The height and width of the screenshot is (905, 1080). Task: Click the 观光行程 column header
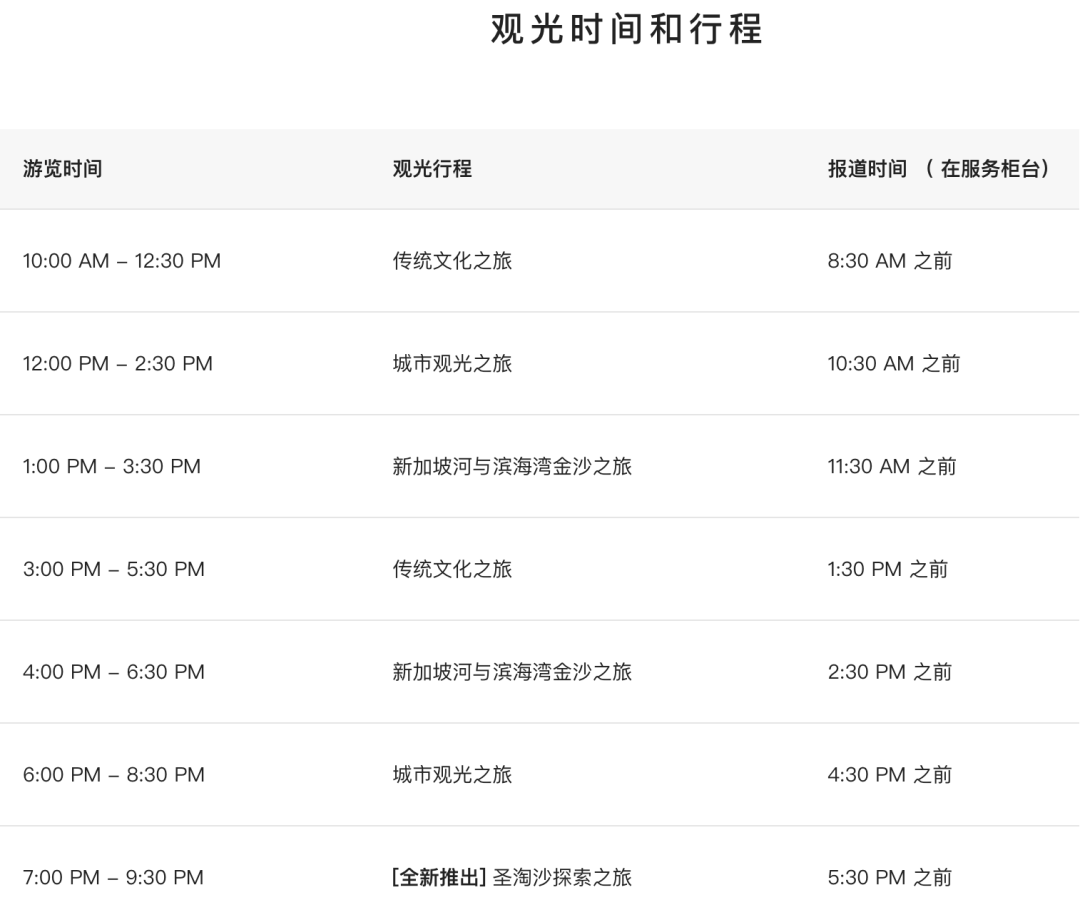point(433,169)
